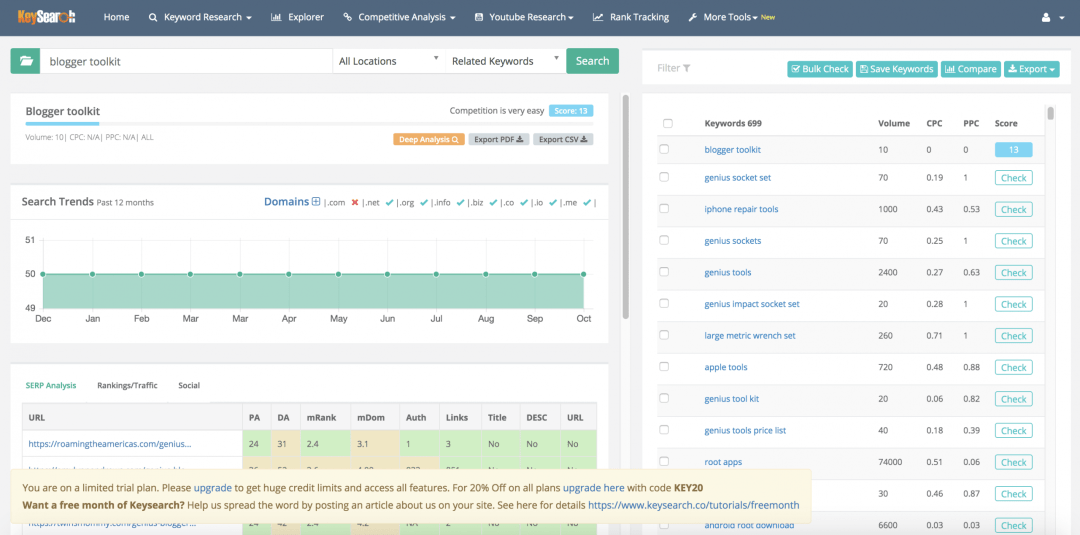Open the Export dropdown button
This screenshot has width=1080, height=535.
point(1032,69)
